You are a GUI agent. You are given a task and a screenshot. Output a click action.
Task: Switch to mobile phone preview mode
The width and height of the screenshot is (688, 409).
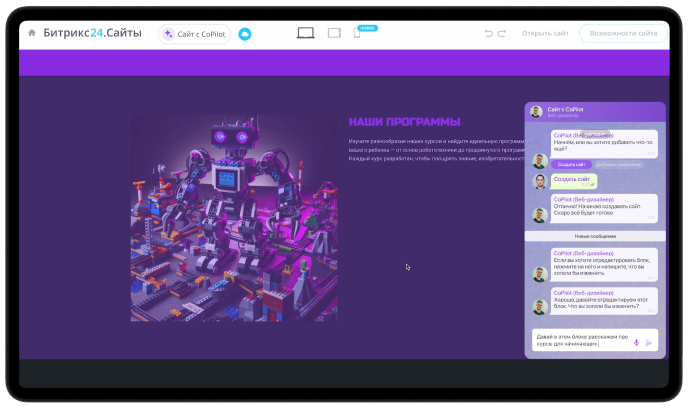pos(357,34)
